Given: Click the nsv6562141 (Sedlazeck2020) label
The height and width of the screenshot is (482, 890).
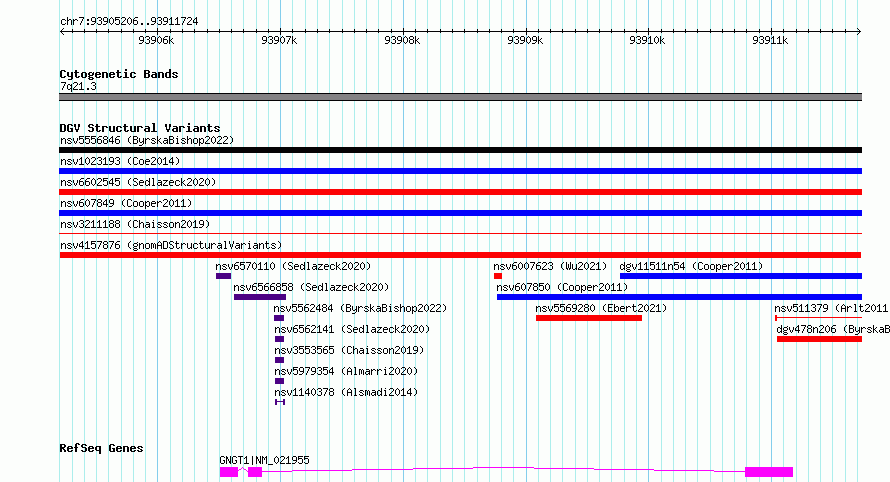Looking at the screenshot, I should click(352, 329).
